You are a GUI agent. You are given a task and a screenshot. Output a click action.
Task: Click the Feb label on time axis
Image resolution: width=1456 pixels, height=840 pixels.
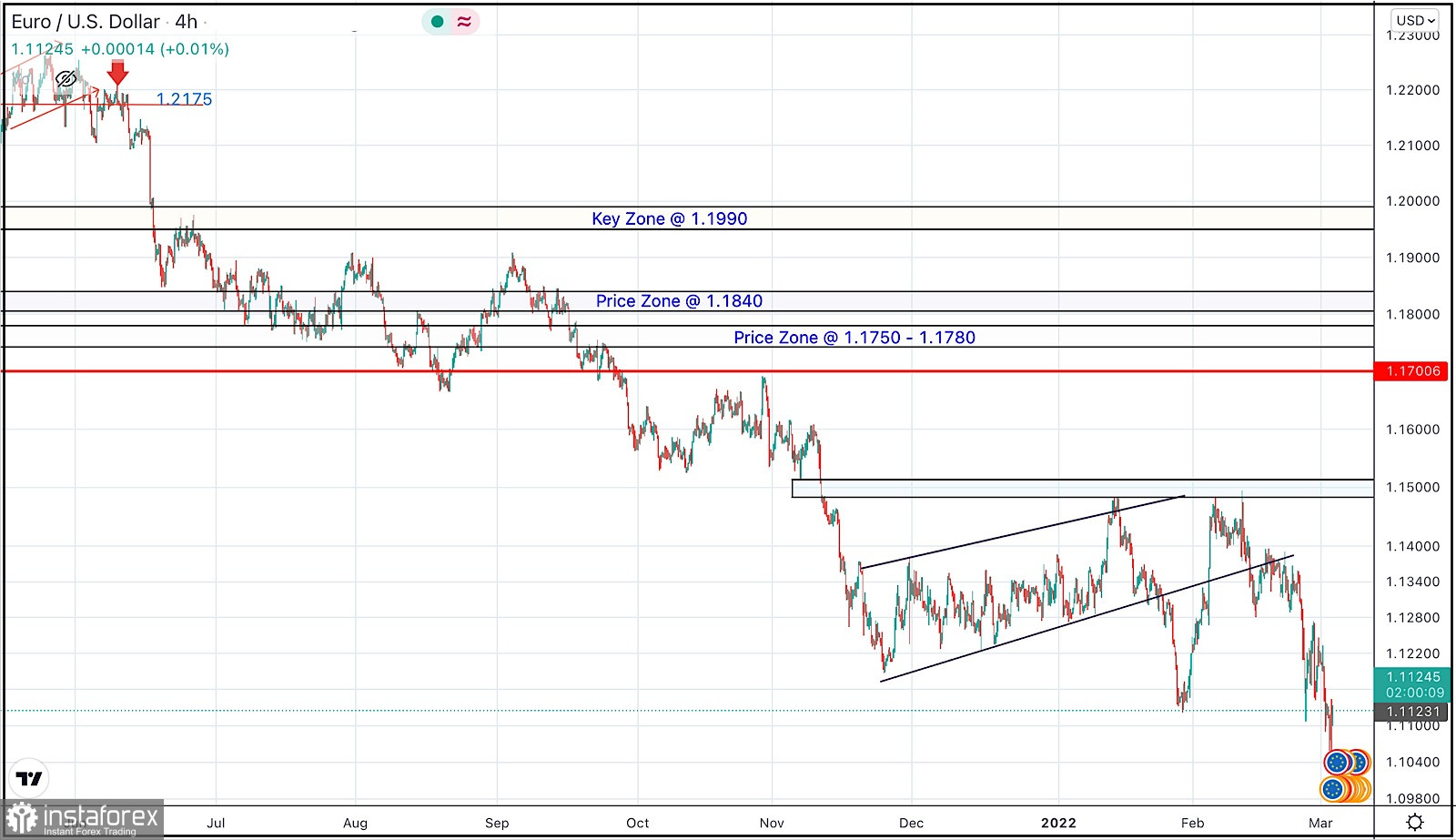1192,823
